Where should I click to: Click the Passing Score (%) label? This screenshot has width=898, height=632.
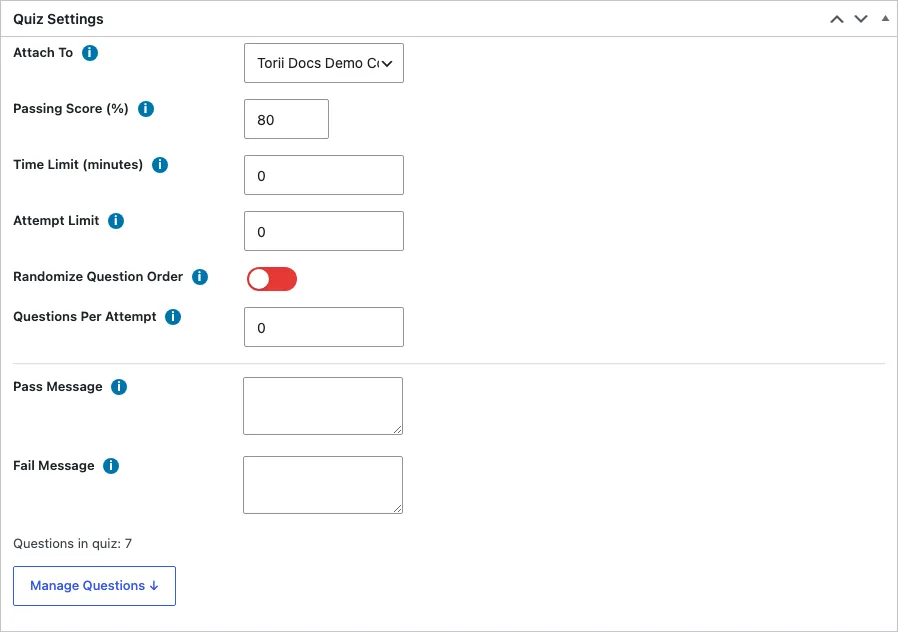(x=71, y=109)
